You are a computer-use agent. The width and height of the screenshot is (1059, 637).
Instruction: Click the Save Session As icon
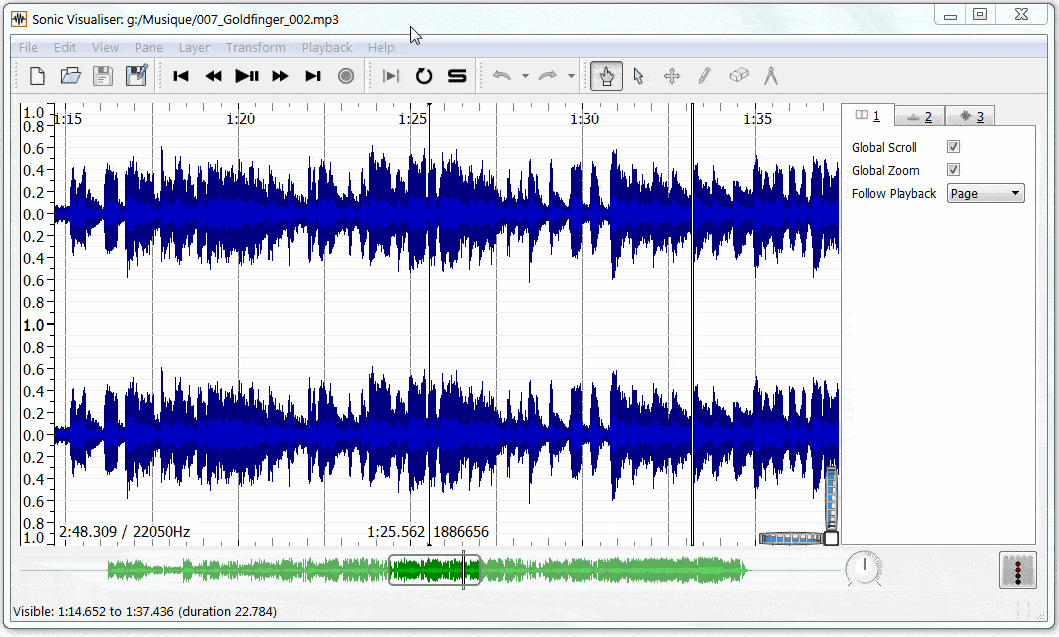coord(136,75)
